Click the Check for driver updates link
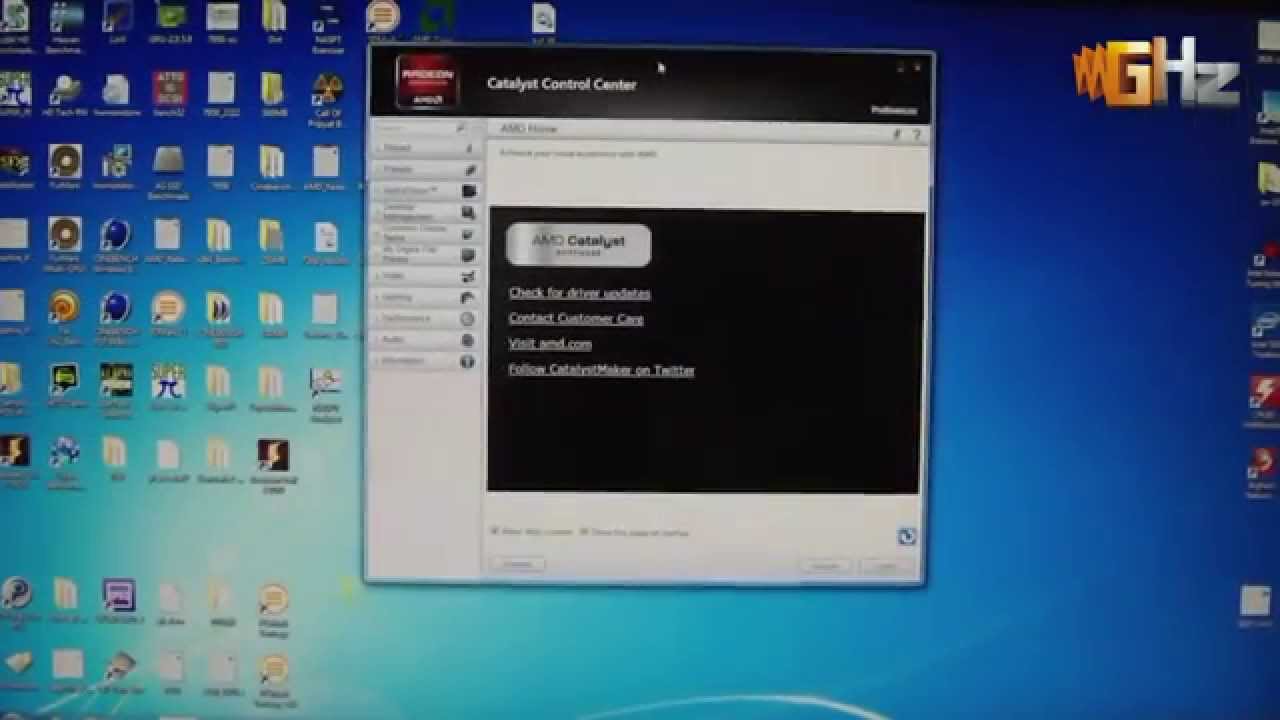The width and height of the screenshot is (1280, 720). point(580,293)
